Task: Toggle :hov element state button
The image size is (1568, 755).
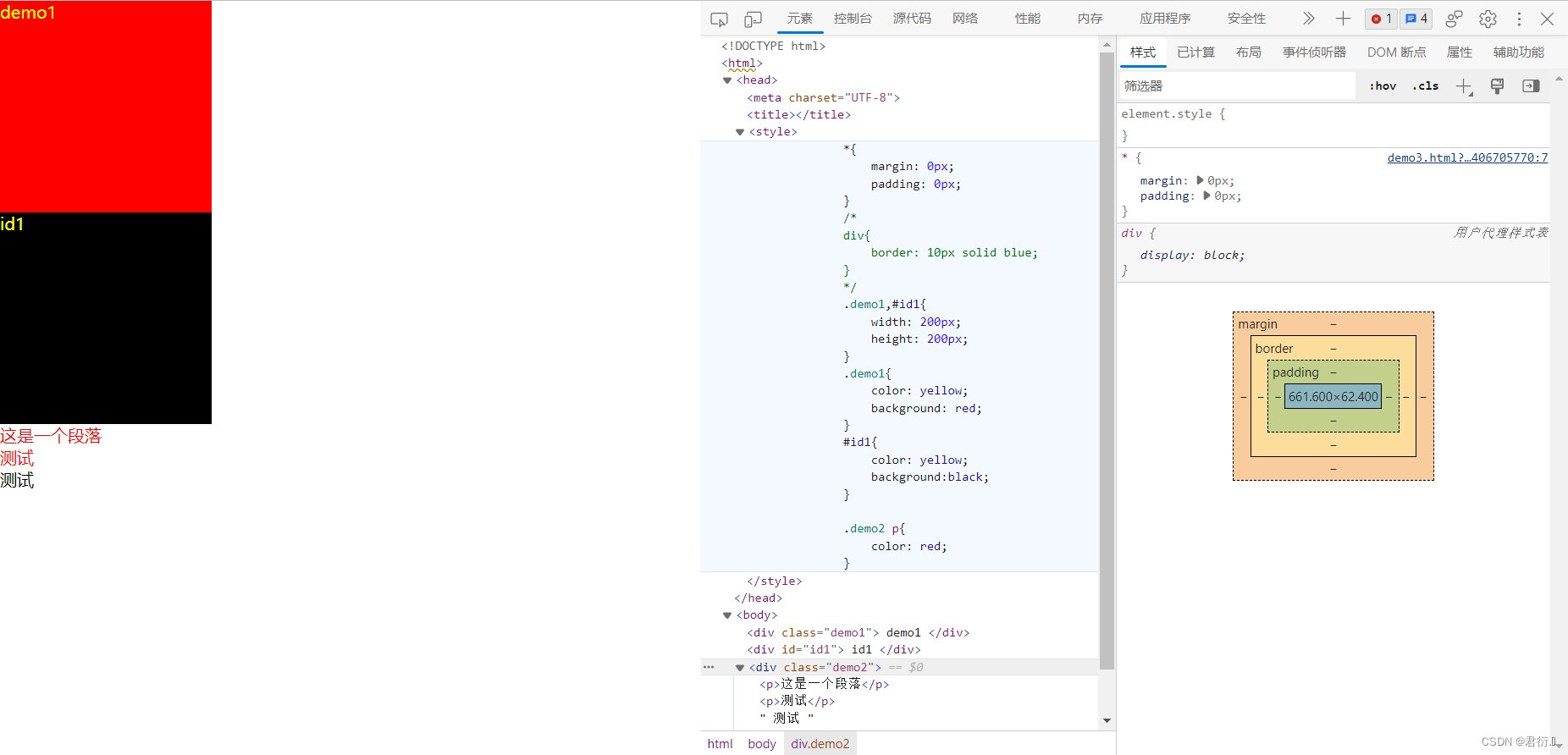Action: 1383,86
